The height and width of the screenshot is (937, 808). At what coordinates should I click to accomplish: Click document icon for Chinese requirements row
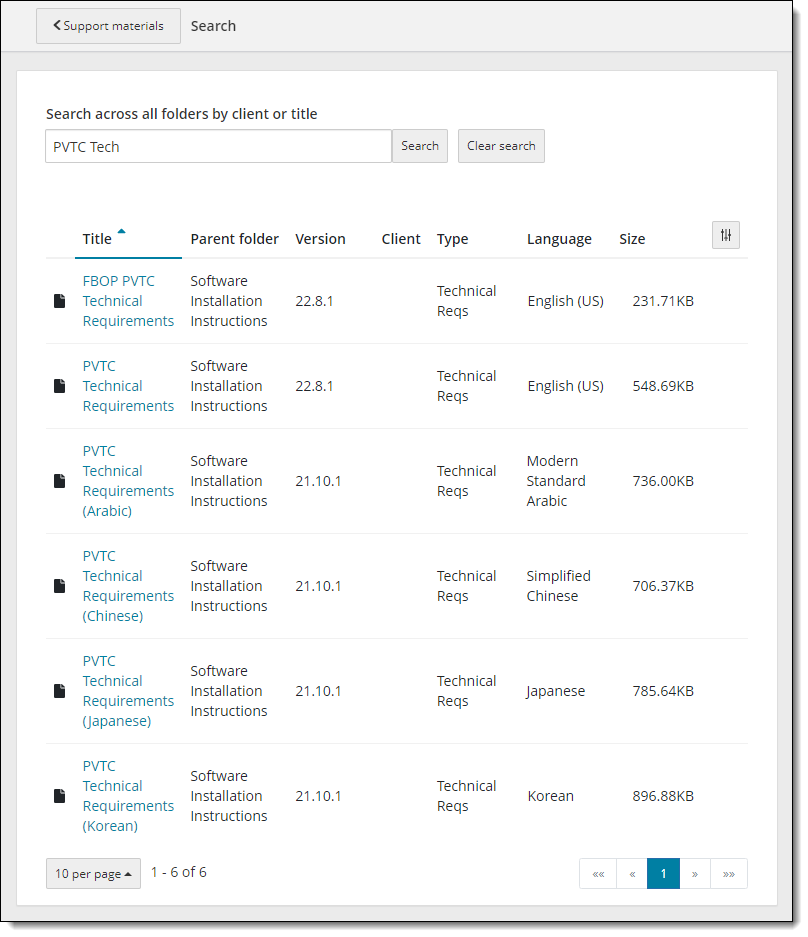pyautogui.click(x=60, y=586)
